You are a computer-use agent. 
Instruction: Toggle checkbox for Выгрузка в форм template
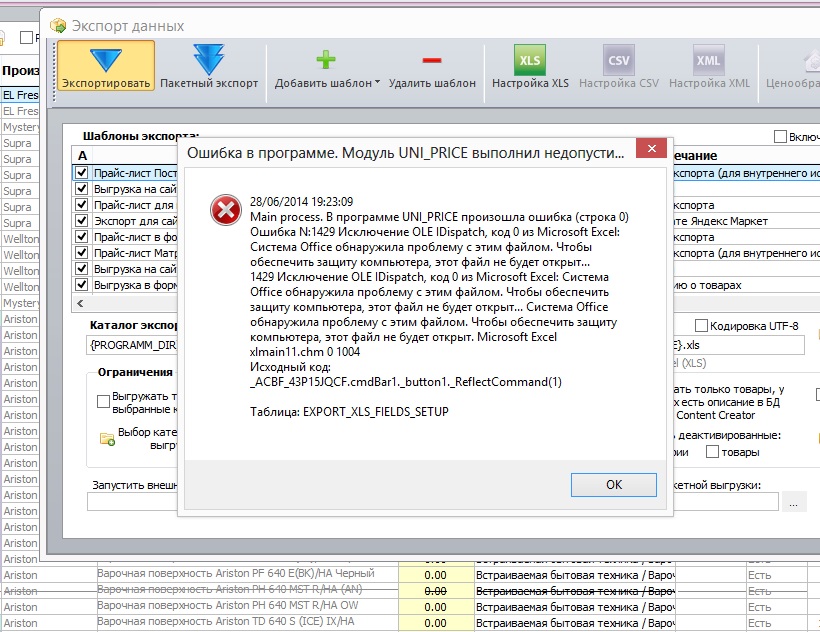pos(82,284)
